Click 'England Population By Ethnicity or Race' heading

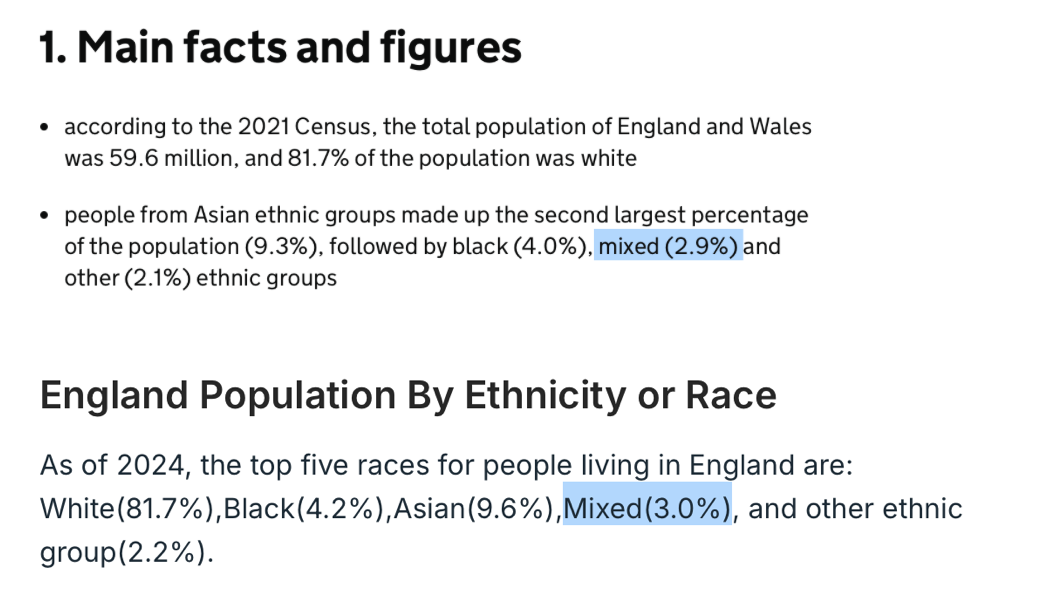click(408, 395)
